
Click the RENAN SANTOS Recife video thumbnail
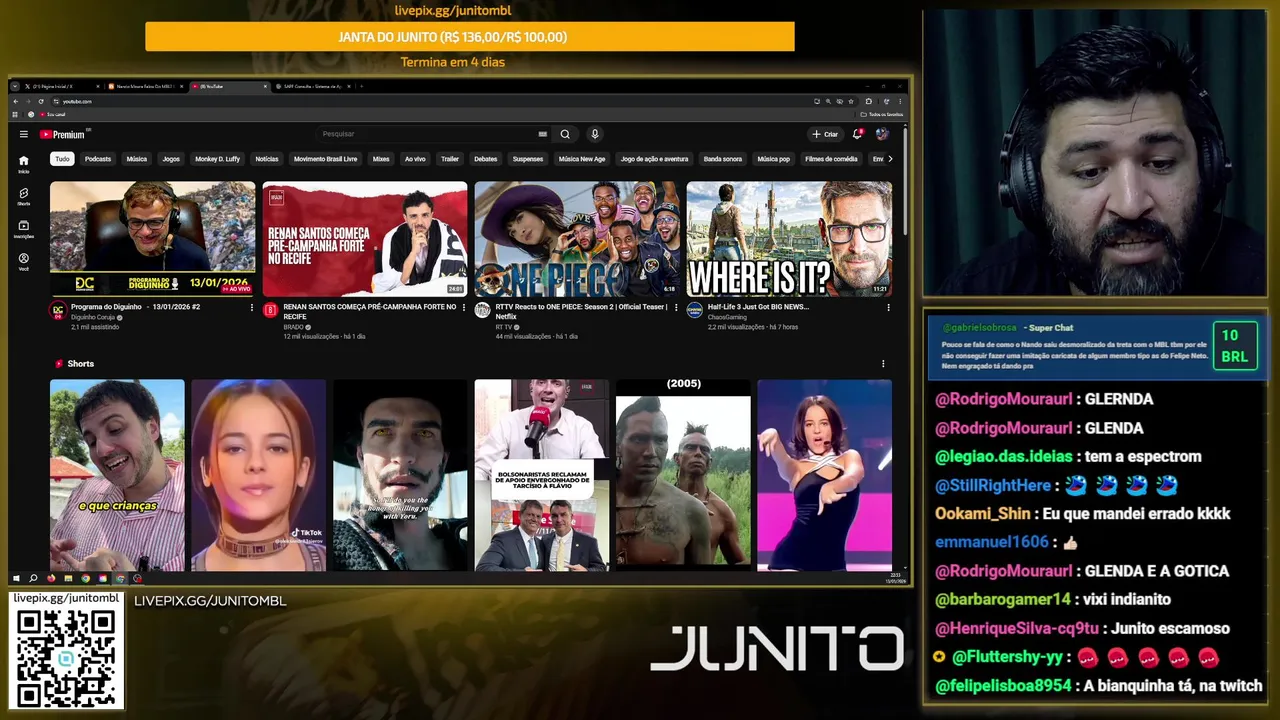pos(365,239)
